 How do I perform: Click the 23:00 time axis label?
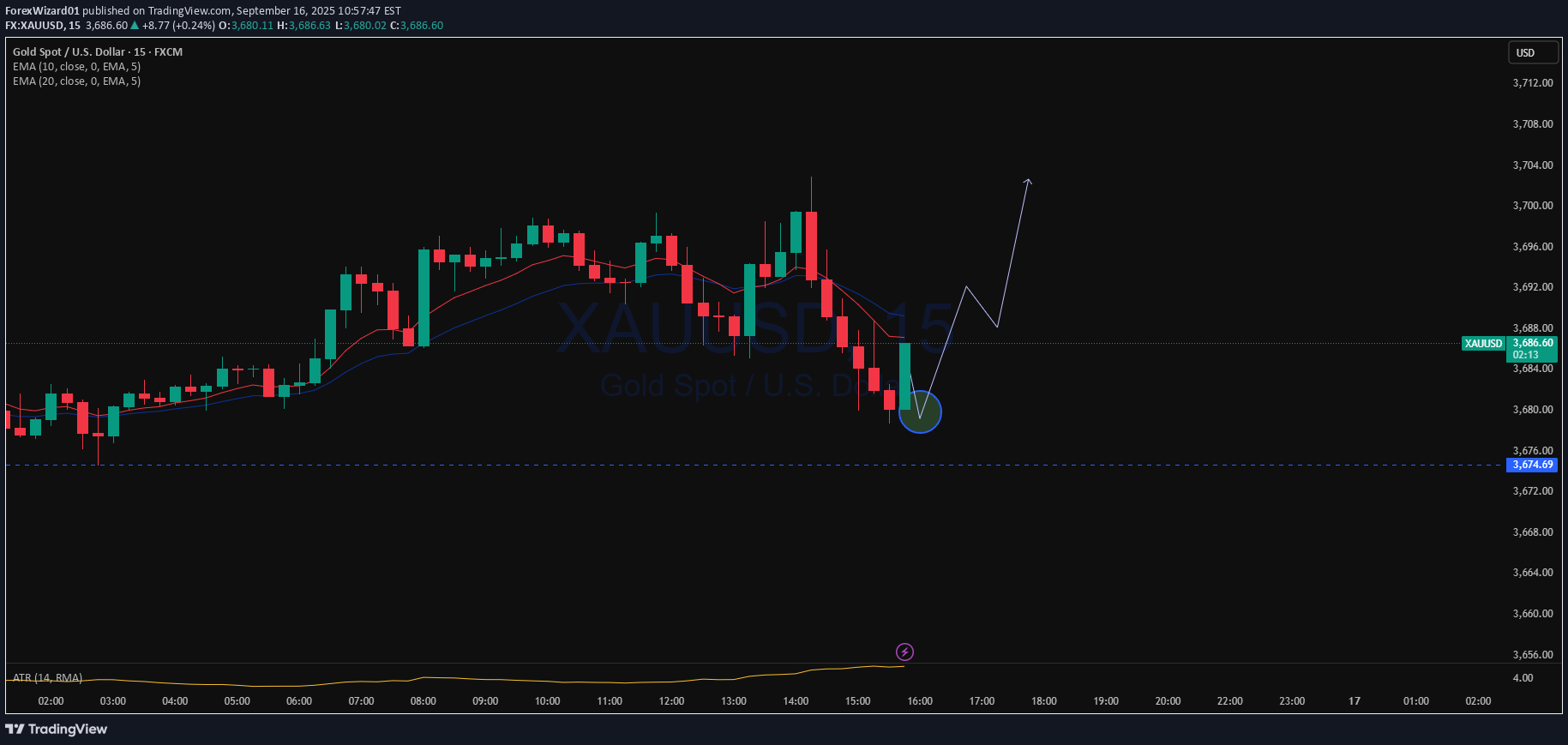point(1292,701)
